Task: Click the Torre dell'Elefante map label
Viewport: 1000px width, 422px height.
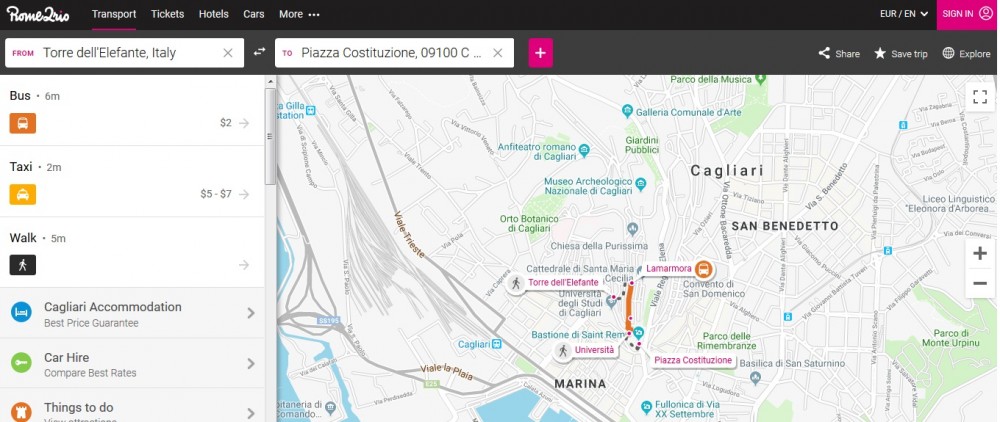Action: [564, 282]
